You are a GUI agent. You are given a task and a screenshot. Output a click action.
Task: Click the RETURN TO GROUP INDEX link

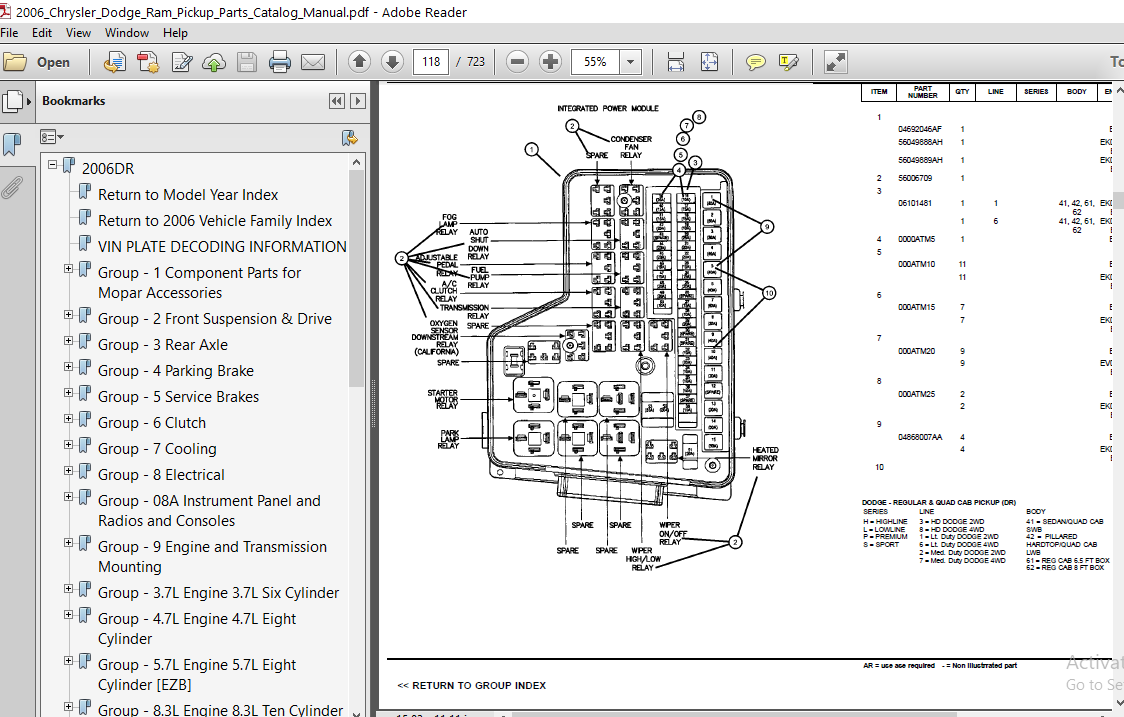point(472,685)
